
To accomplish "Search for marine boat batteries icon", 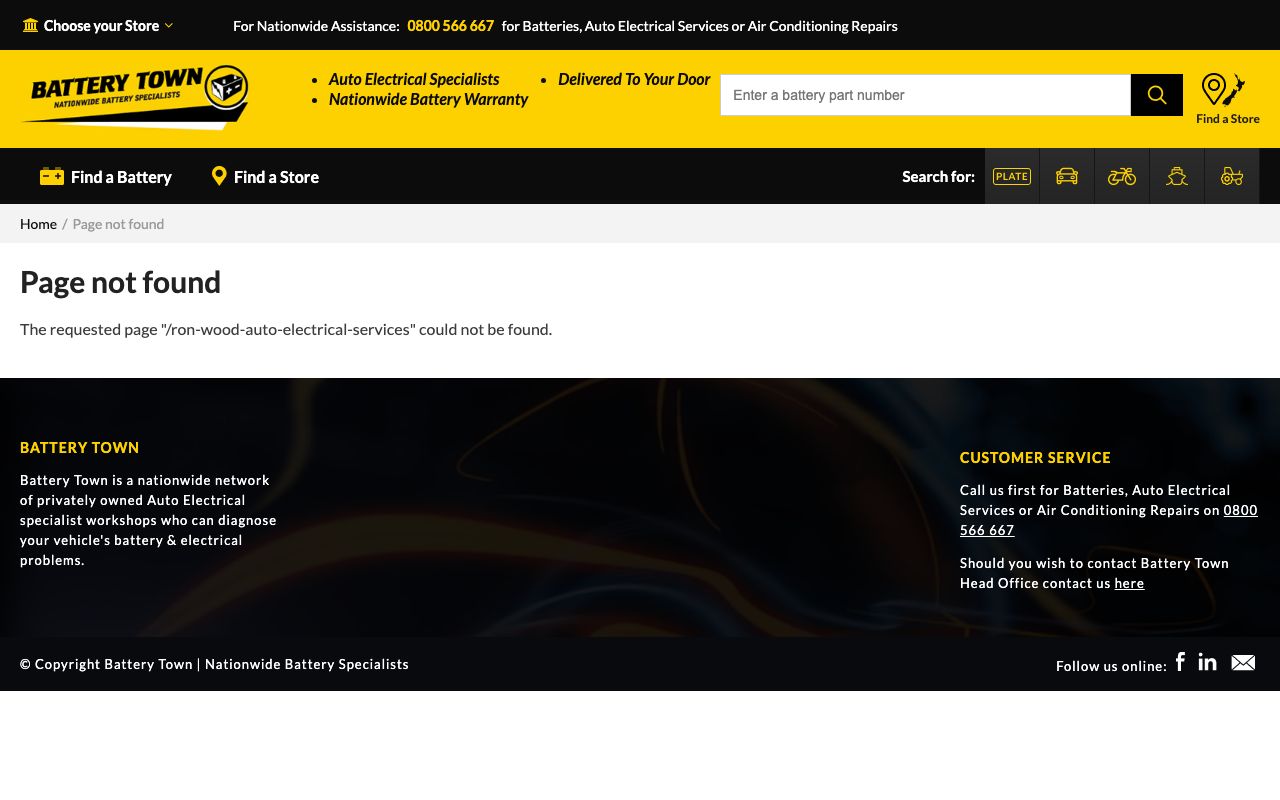I will [x=1177, y=176].
